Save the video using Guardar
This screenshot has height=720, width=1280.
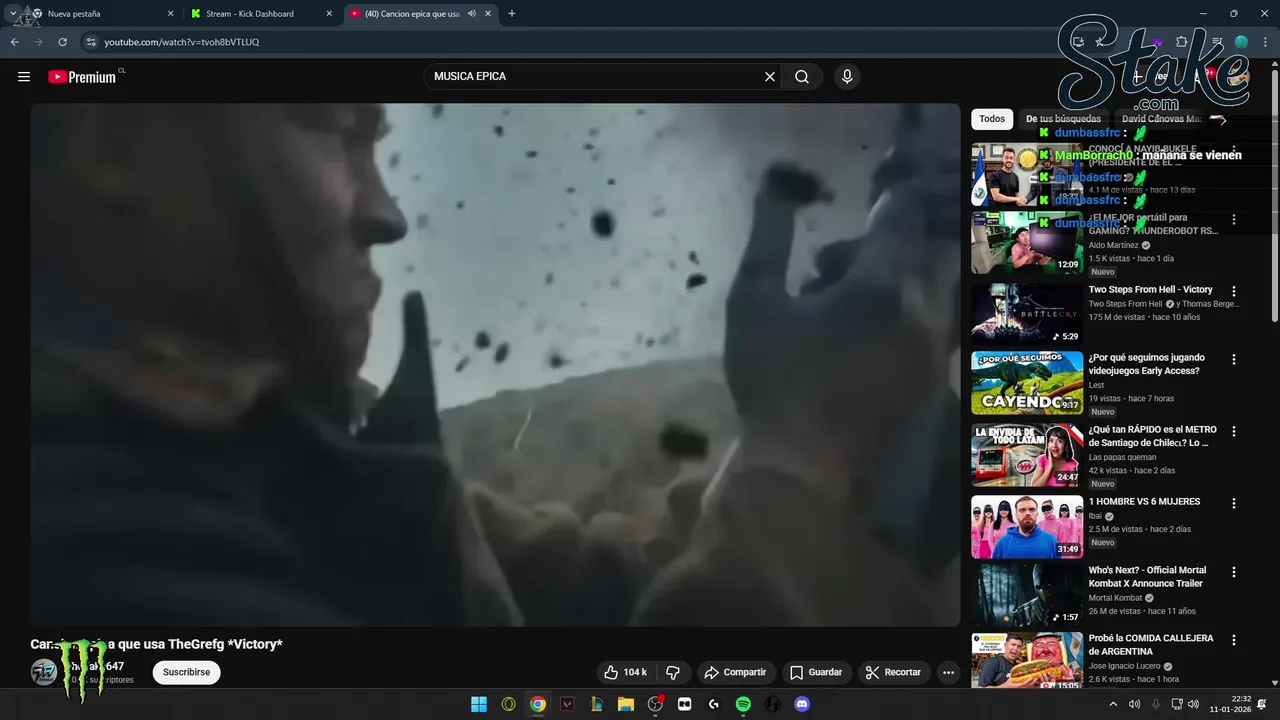(816, 673)
